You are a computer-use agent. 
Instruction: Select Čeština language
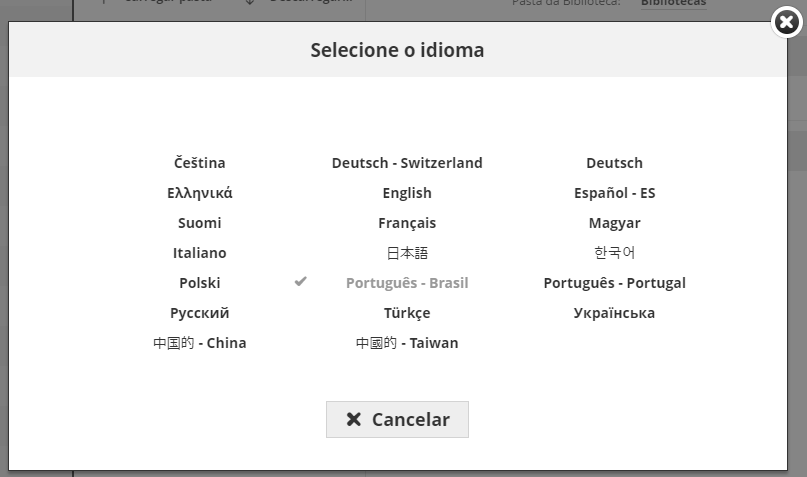click(x=200, y=163)
